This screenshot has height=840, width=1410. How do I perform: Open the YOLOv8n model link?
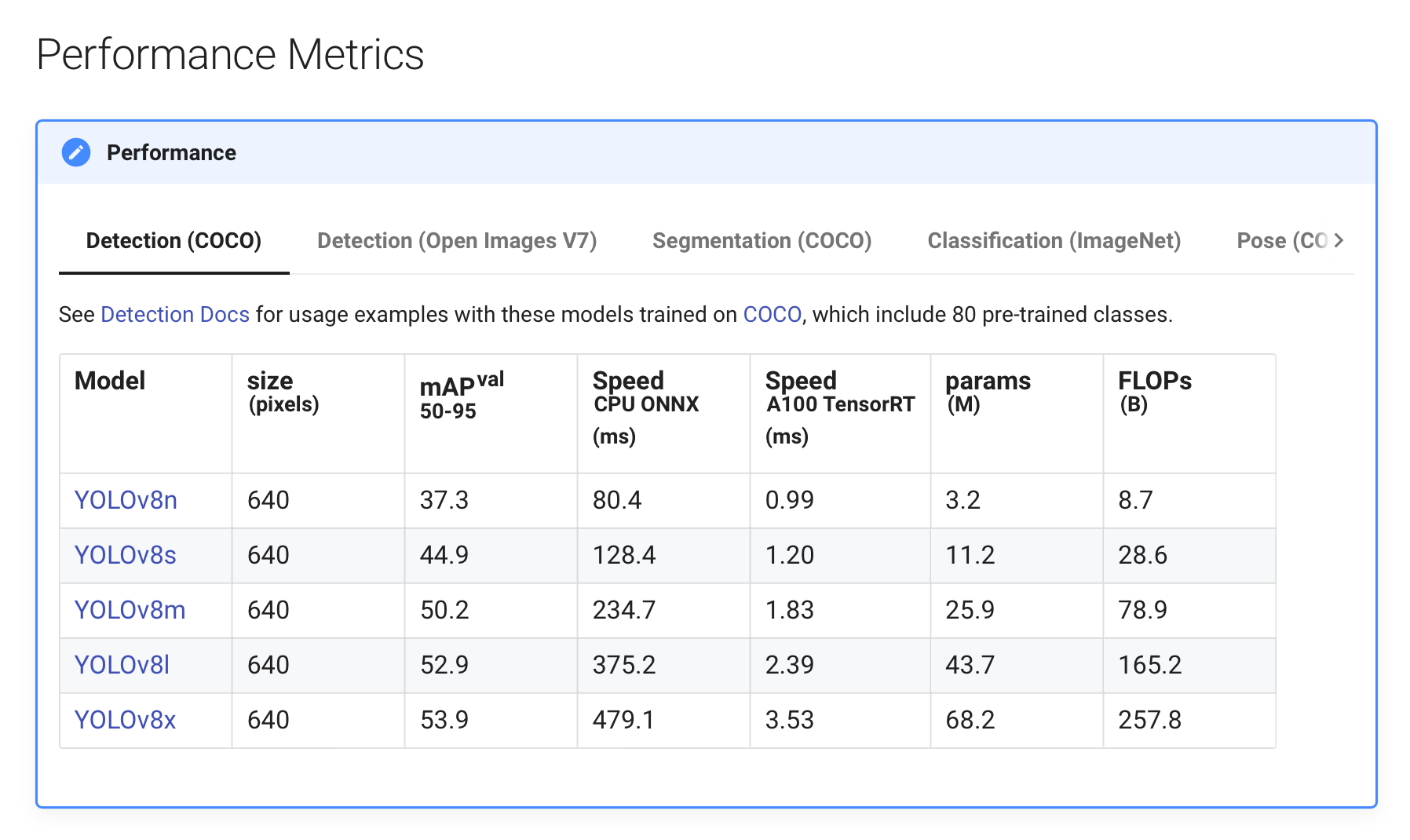(x=126, y=500)
